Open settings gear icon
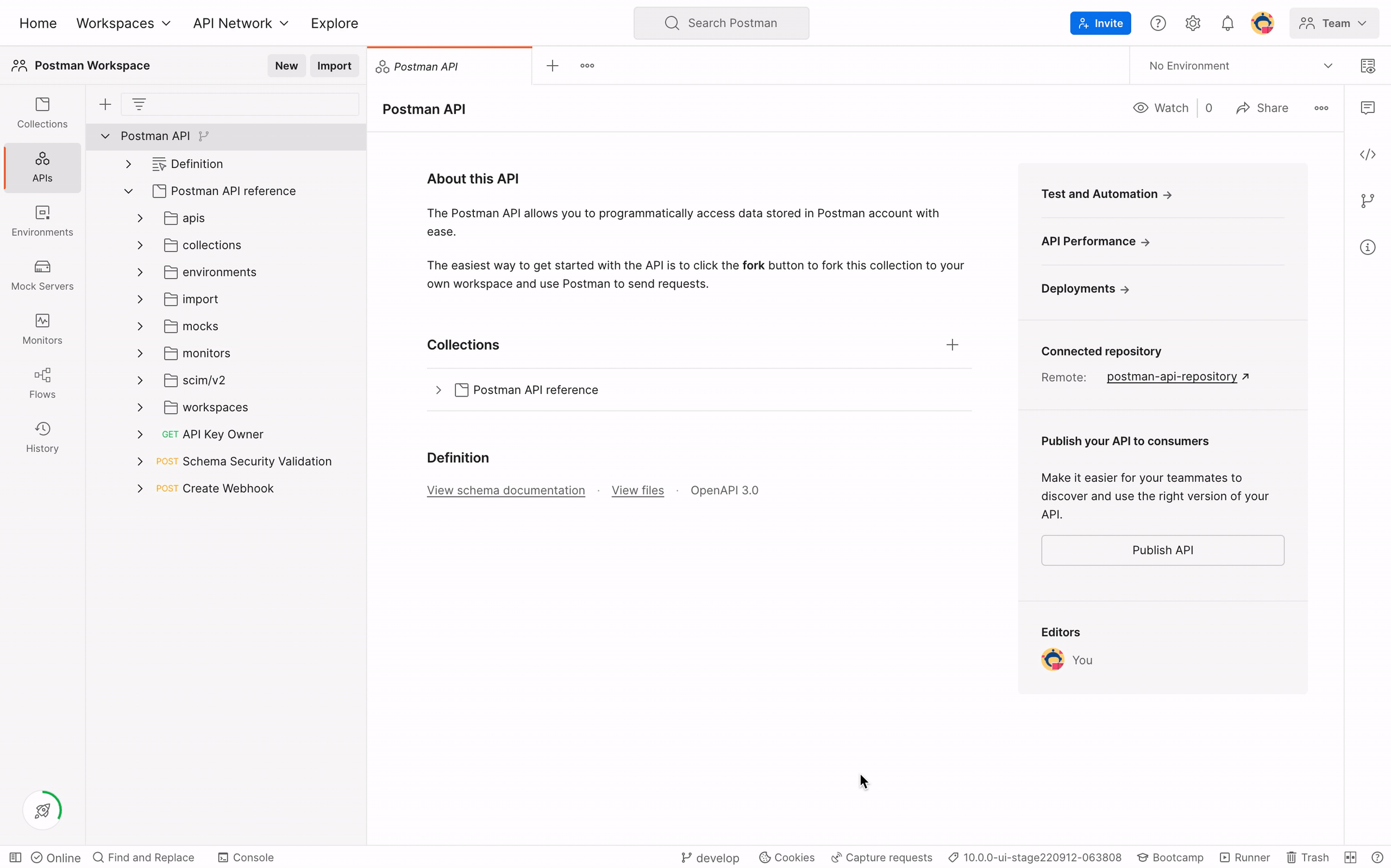 click(1192, 23)
